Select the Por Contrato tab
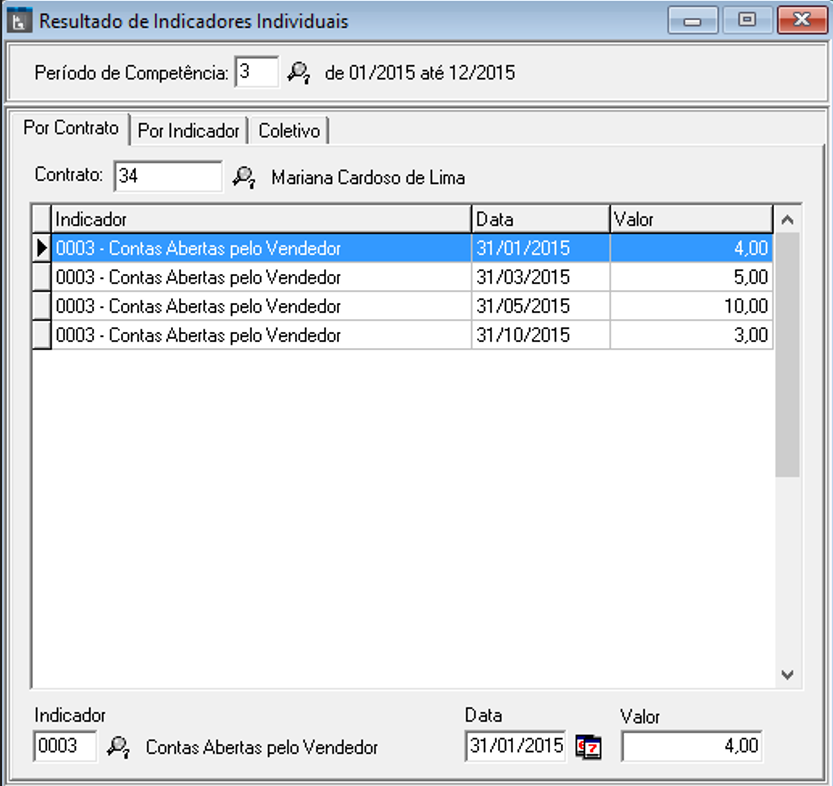The height and width of the screenshot is (786, 833). tap(71, 129)
